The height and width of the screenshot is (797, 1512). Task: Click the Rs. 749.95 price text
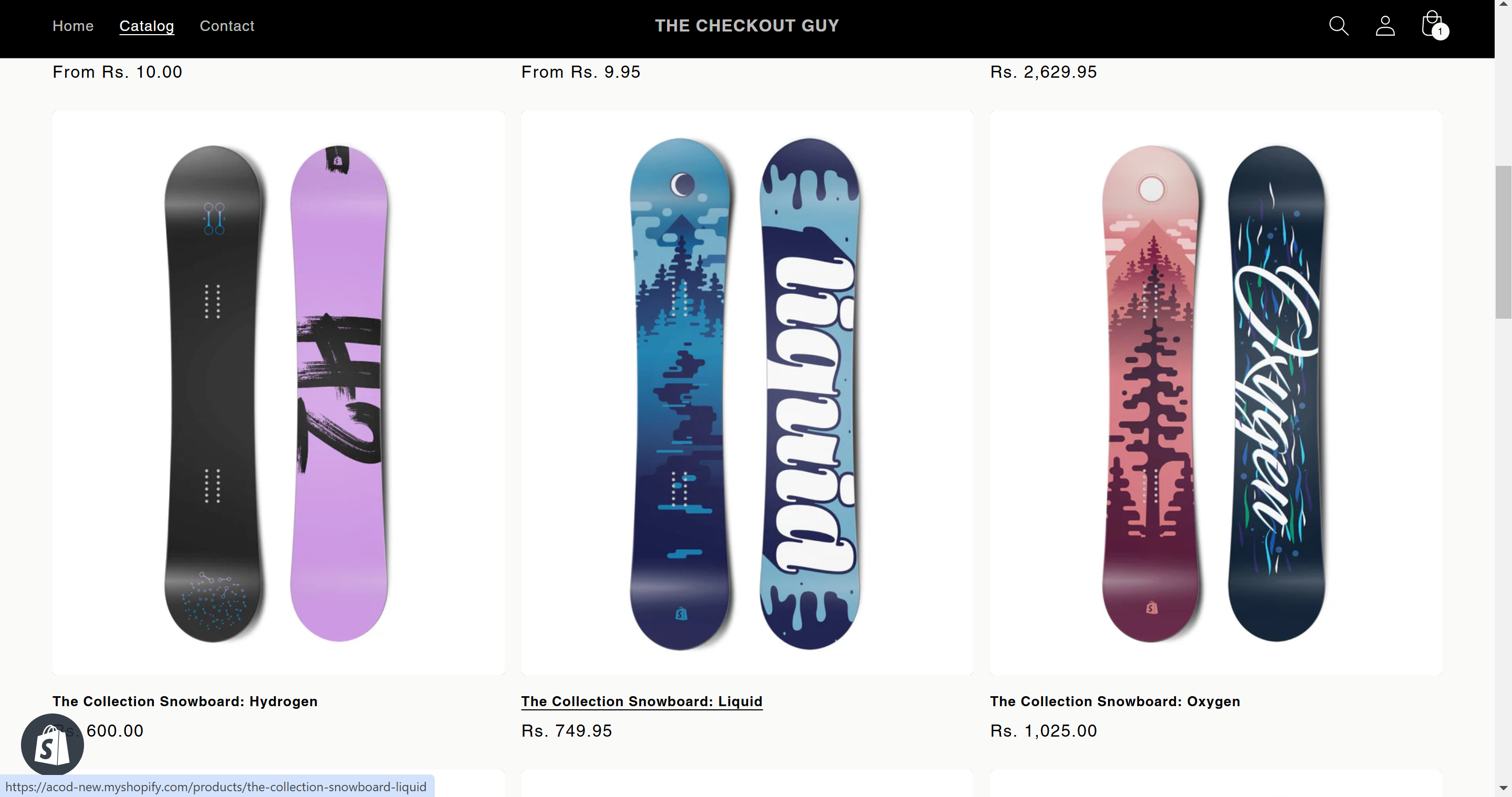(567, 731)
